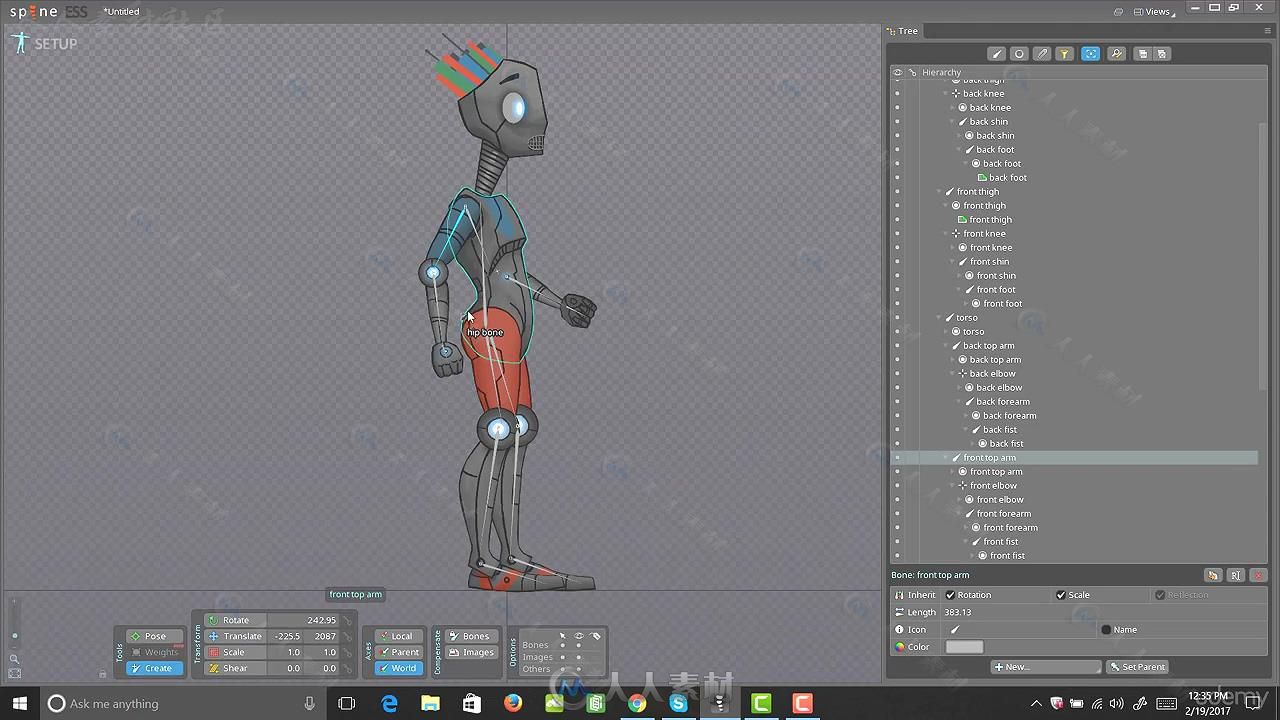1280x720 pixels.
Task: Click the collapse all tree icon
Action: [1162, 54]
